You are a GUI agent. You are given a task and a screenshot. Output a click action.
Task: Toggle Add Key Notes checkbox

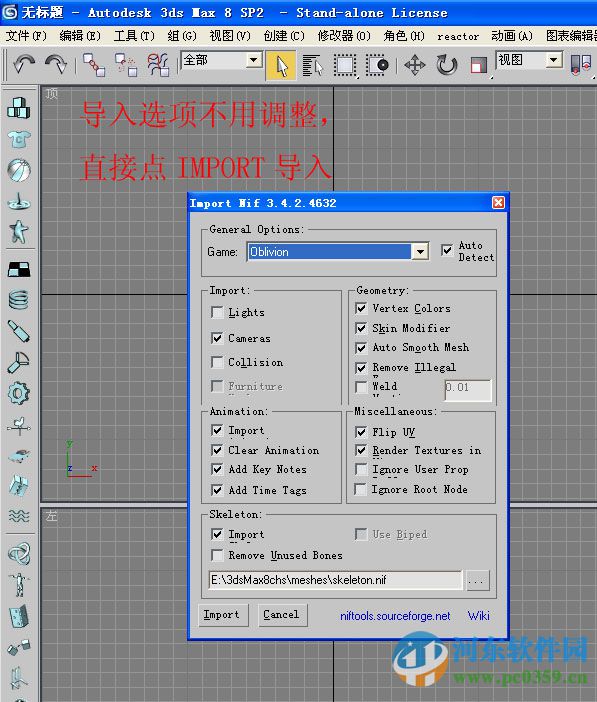point(217,469)
